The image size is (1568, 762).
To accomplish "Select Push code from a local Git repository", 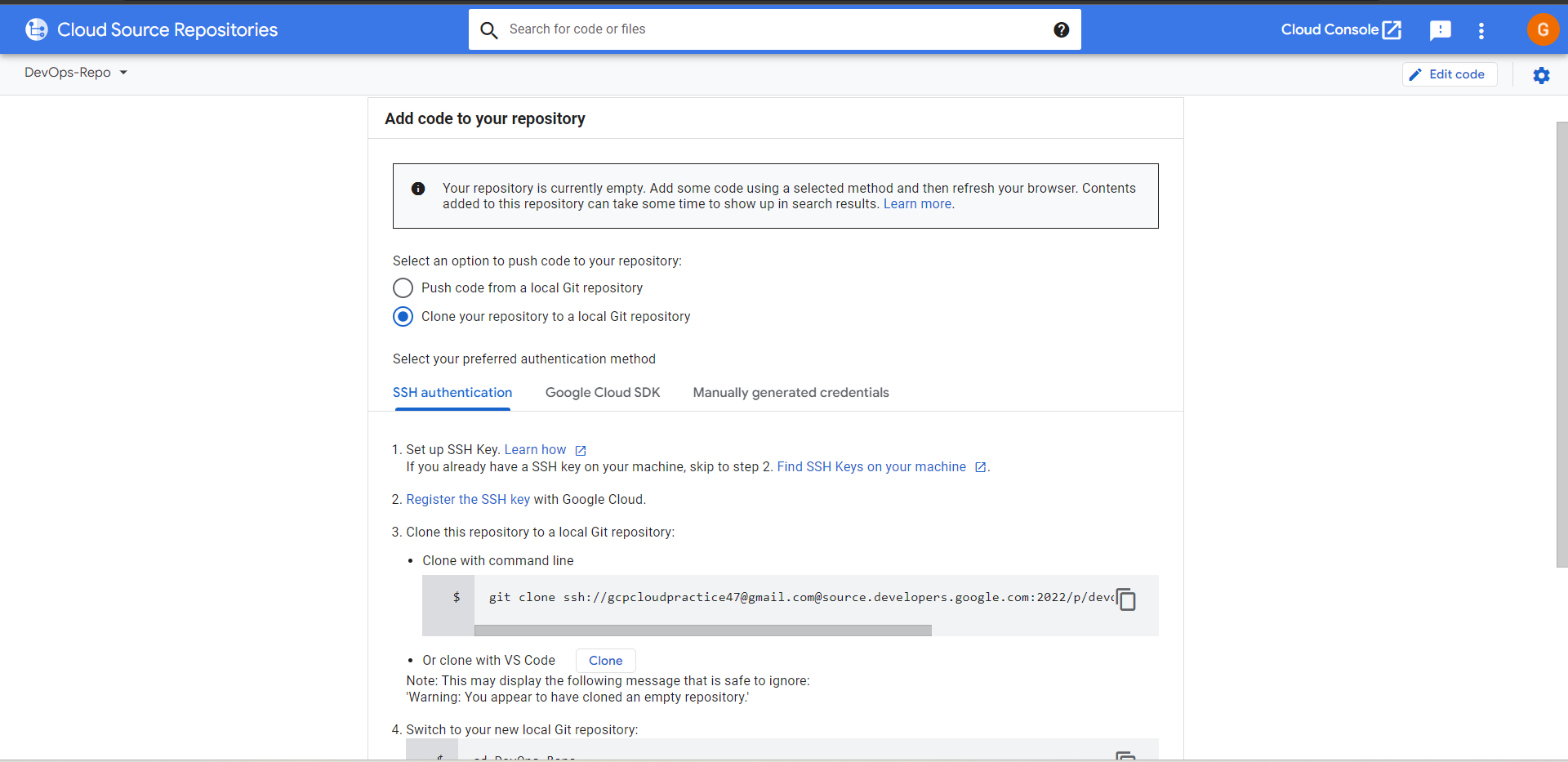I will point(403,287).
